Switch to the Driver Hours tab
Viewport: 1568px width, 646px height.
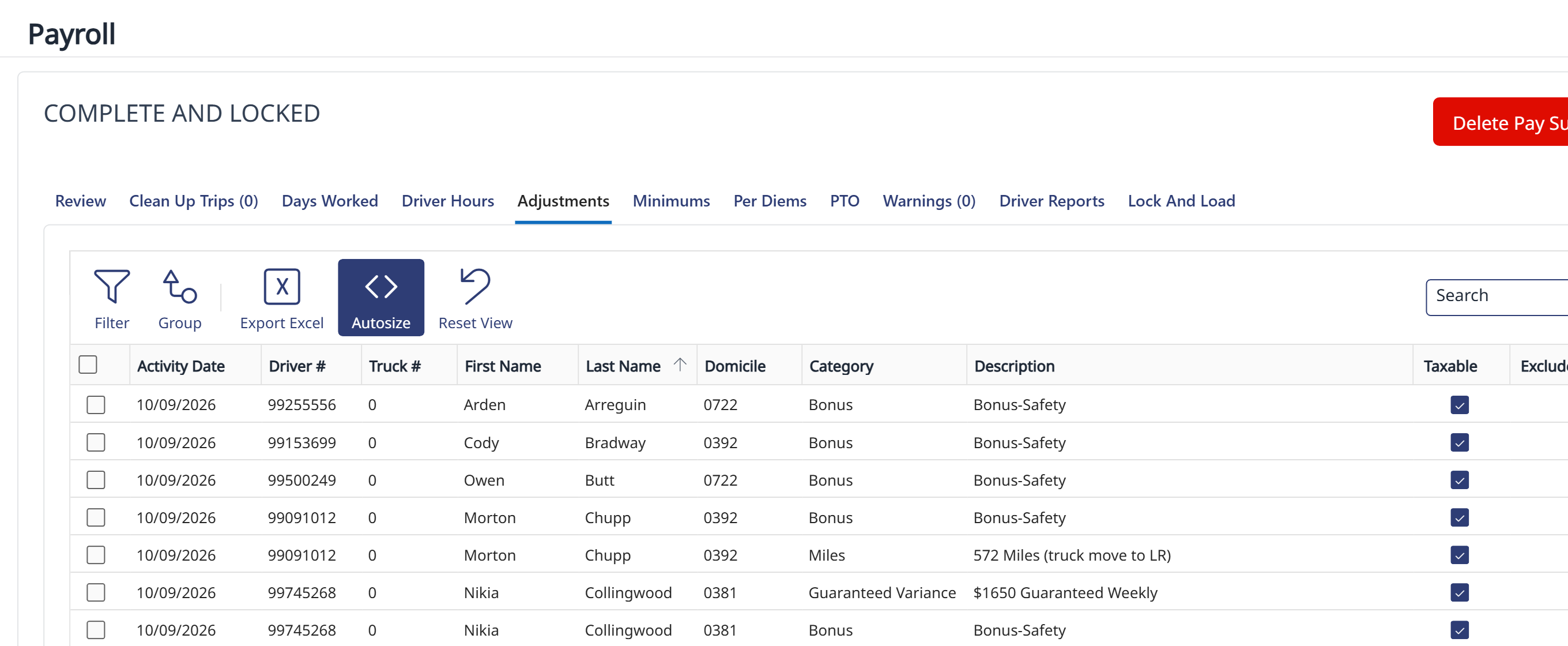coord(448,201)
